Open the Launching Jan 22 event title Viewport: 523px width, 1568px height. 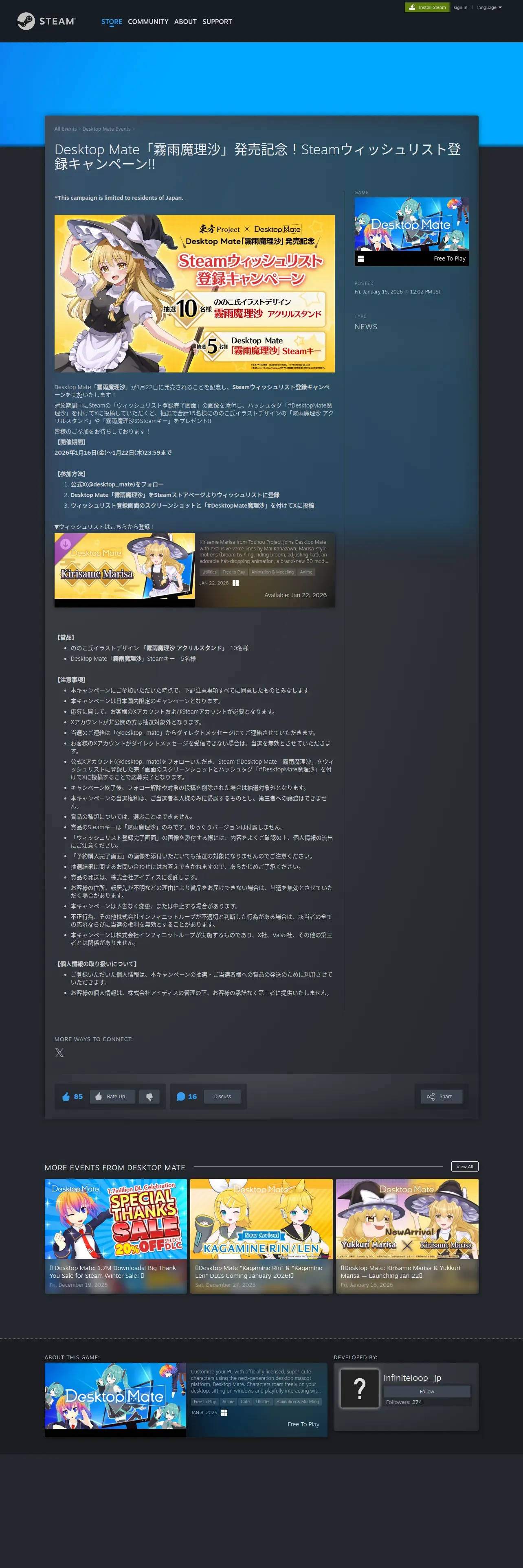point(401,1272)
